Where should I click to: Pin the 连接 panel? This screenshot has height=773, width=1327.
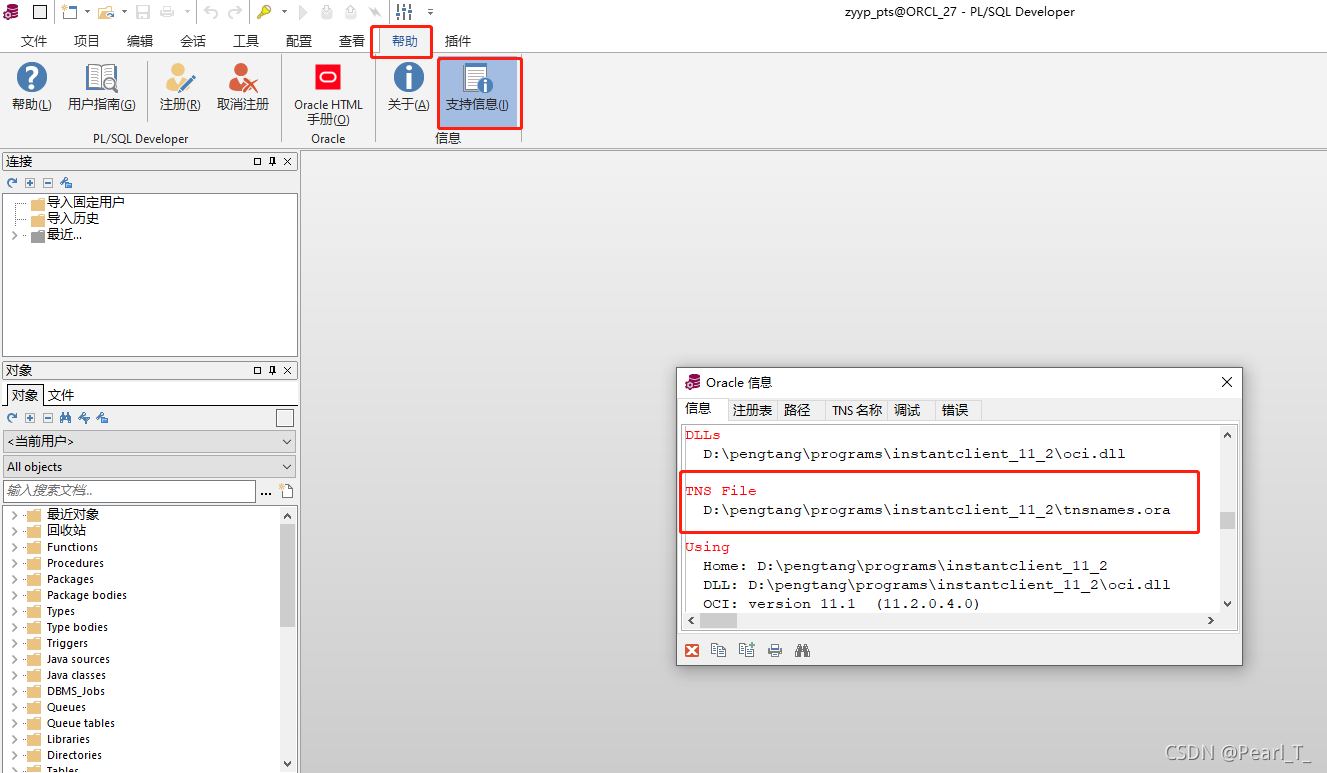tap(272, 161)
